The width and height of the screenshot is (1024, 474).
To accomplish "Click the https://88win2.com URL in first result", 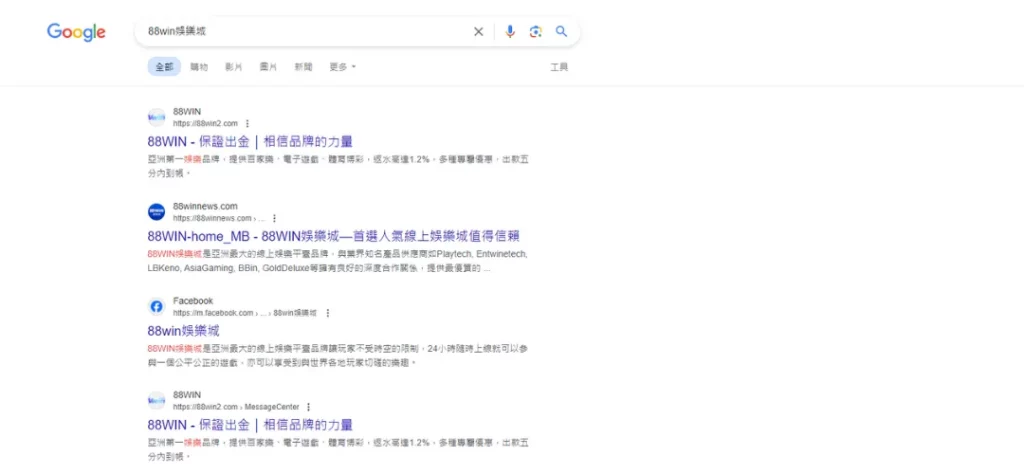I will coord(206,123).
